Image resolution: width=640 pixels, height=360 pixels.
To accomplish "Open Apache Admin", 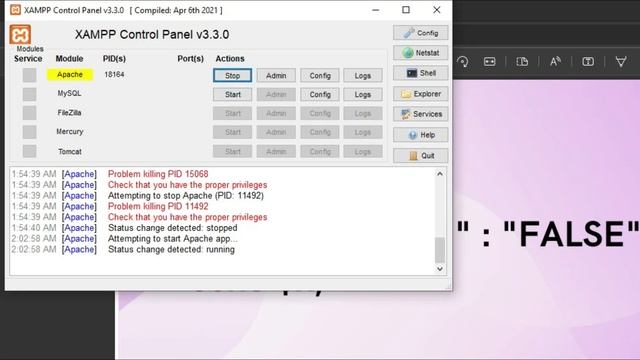I will coord(276,76).
